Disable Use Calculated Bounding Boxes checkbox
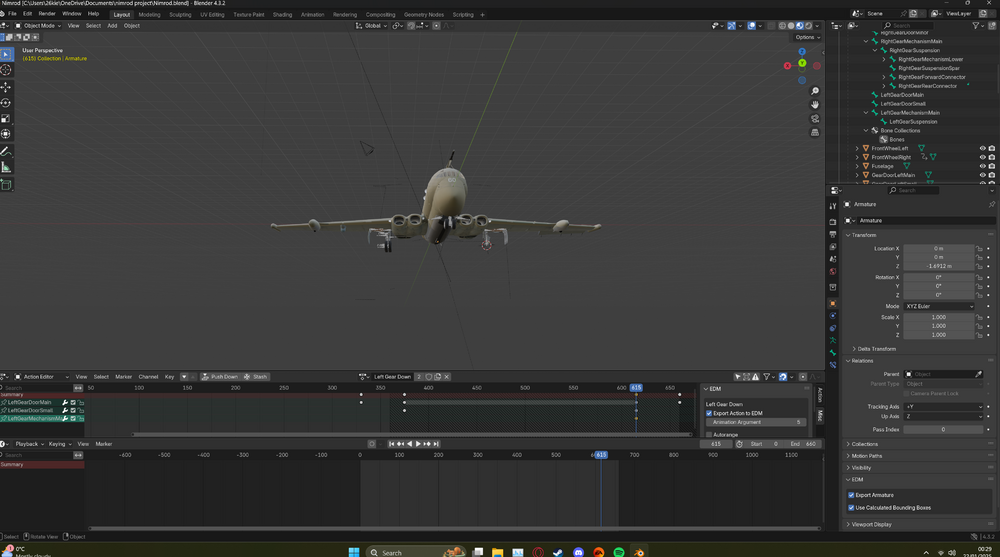Screen dimensions: 1000x557 [x=852, y=508]
